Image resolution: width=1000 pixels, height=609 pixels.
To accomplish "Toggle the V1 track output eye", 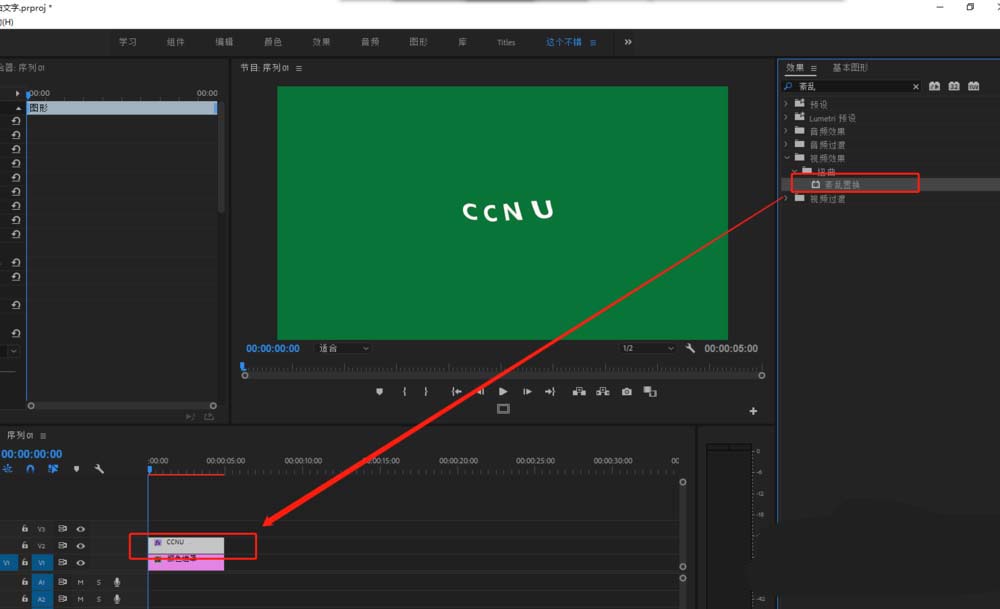I will tap(80, 563).
